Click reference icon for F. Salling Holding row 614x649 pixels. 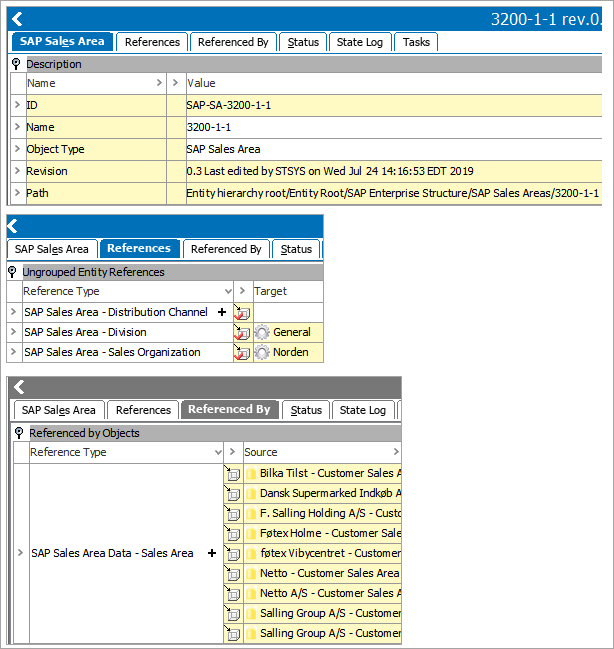(232, 513)
